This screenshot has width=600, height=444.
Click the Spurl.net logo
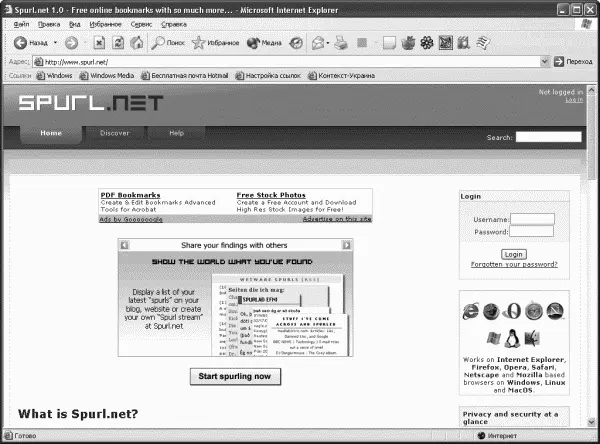tap(91, 103)
